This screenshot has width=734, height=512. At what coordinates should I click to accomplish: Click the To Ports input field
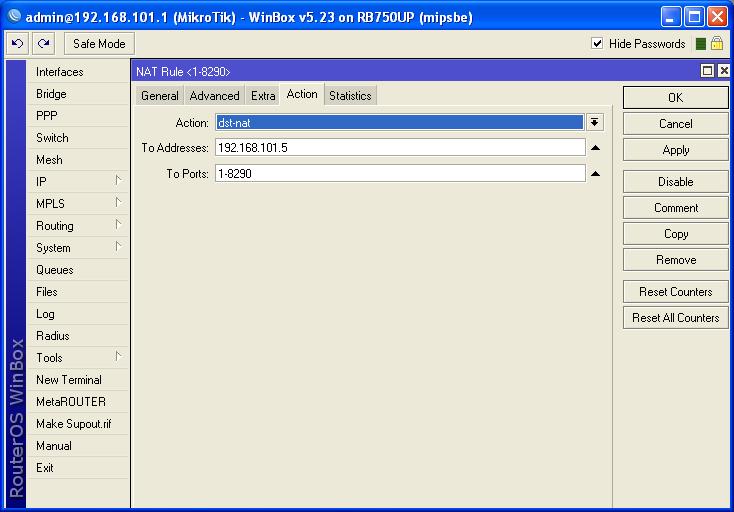click(400, 174)
